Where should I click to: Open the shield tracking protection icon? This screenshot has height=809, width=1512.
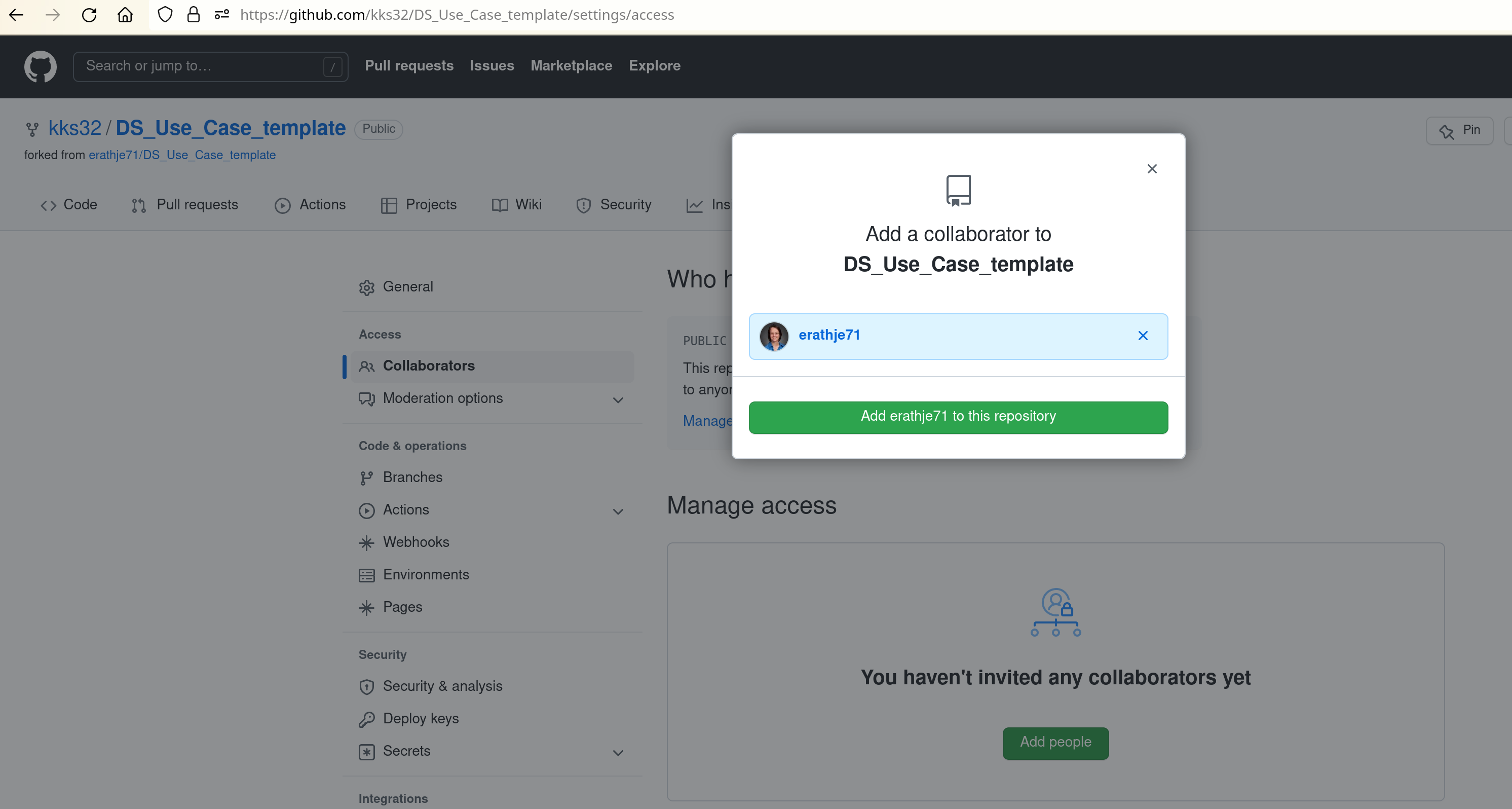165,15
